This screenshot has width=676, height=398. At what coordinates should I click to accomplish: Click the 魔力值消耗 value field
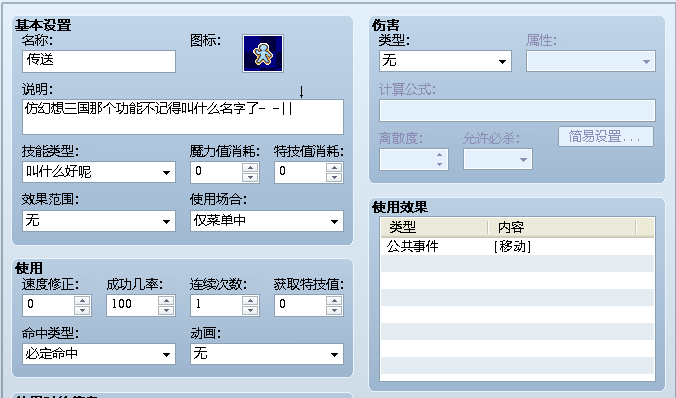point(216,172)
